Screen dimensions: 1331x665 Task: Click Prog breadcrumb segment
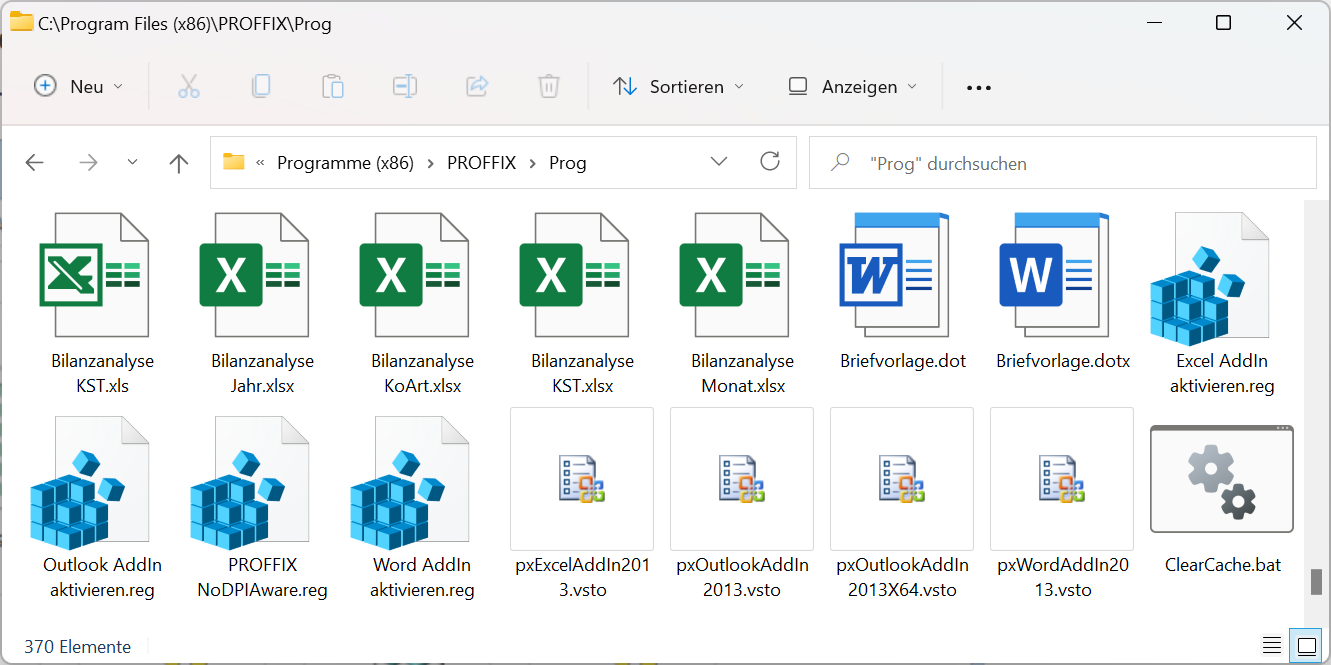568,163
